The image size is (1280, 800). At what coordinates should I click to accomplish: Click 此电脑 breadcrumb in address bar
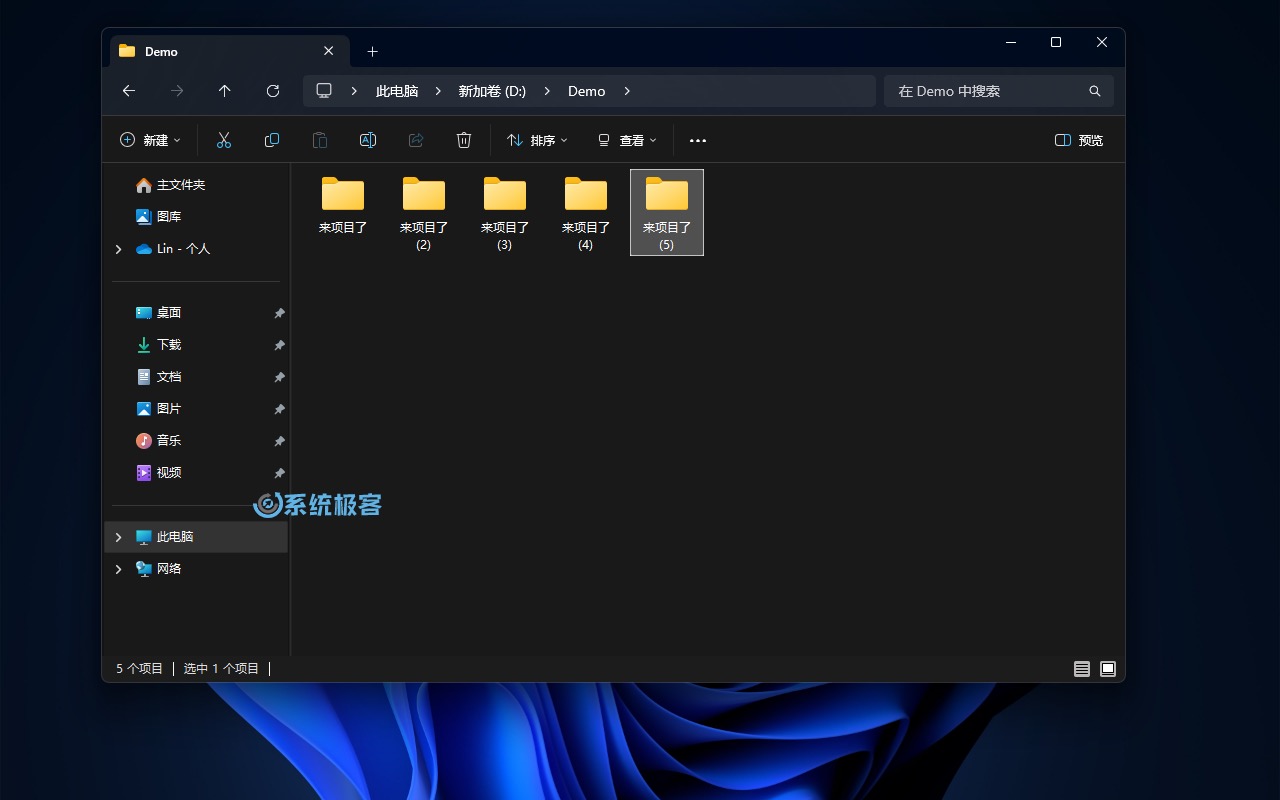tap(397, 91)
